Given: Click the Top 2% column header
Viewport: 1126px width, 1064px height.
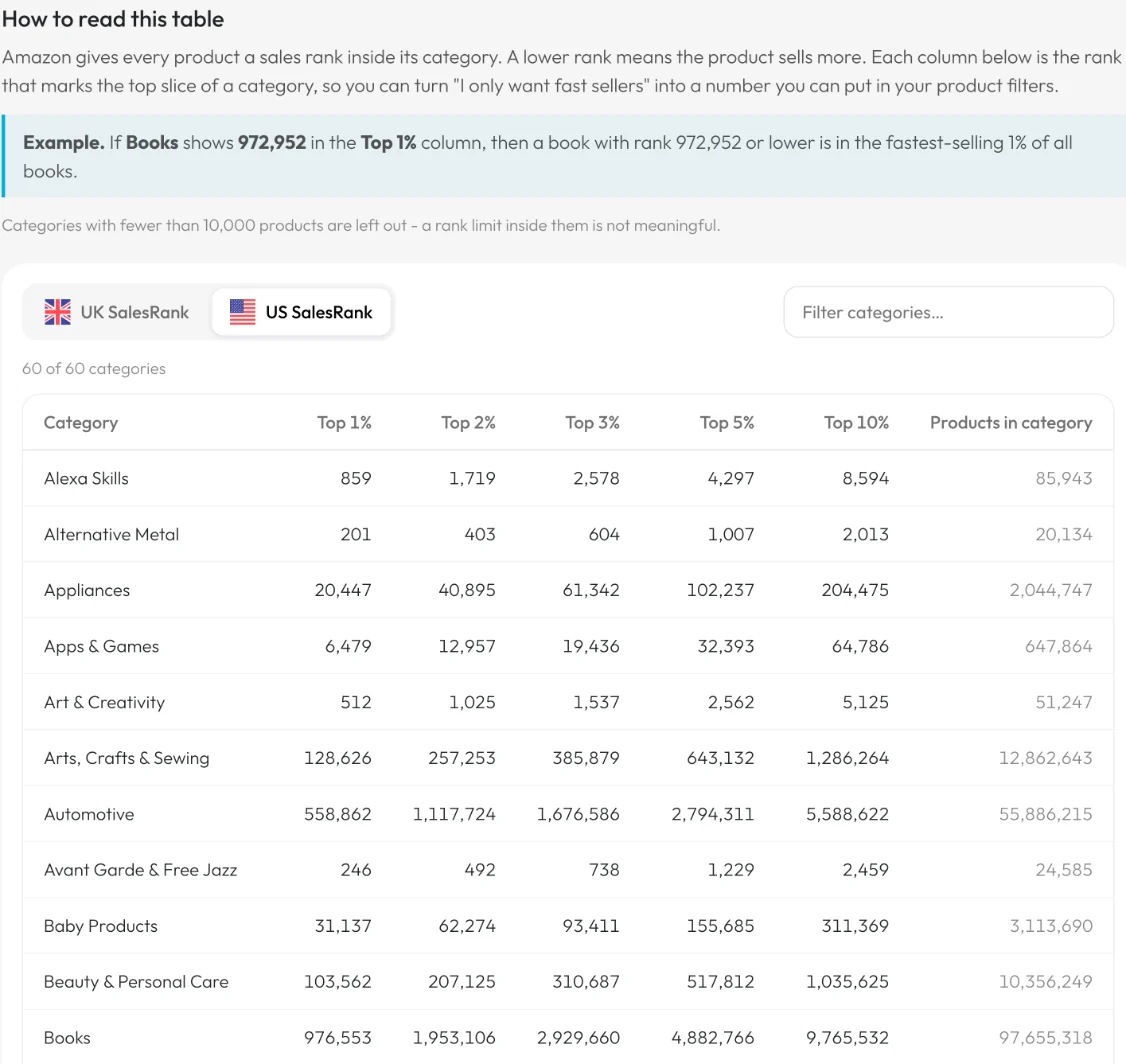Looking at the screenshot, I should coord(468,423).
